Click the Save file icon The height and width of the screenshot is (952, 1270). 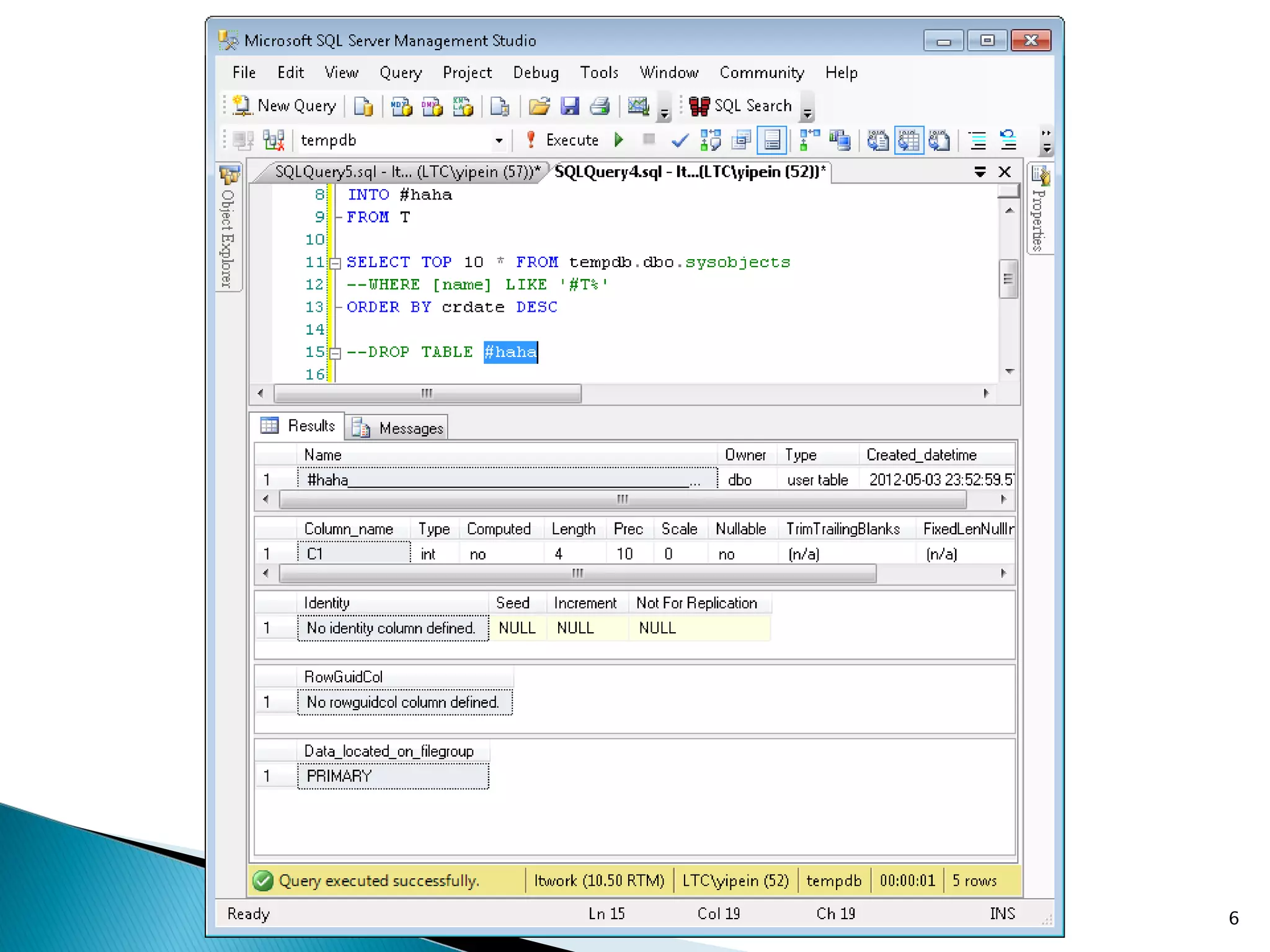pyautogui.click(x=569, y=106)
